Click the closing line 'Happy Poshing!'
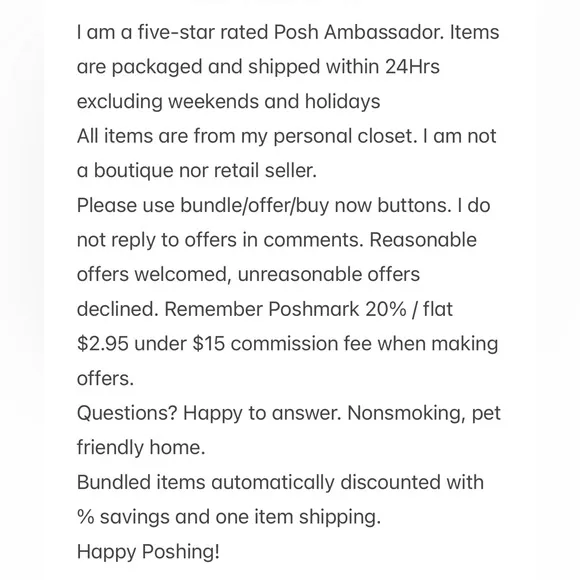The image size is (580, 580). pos(148,552)
